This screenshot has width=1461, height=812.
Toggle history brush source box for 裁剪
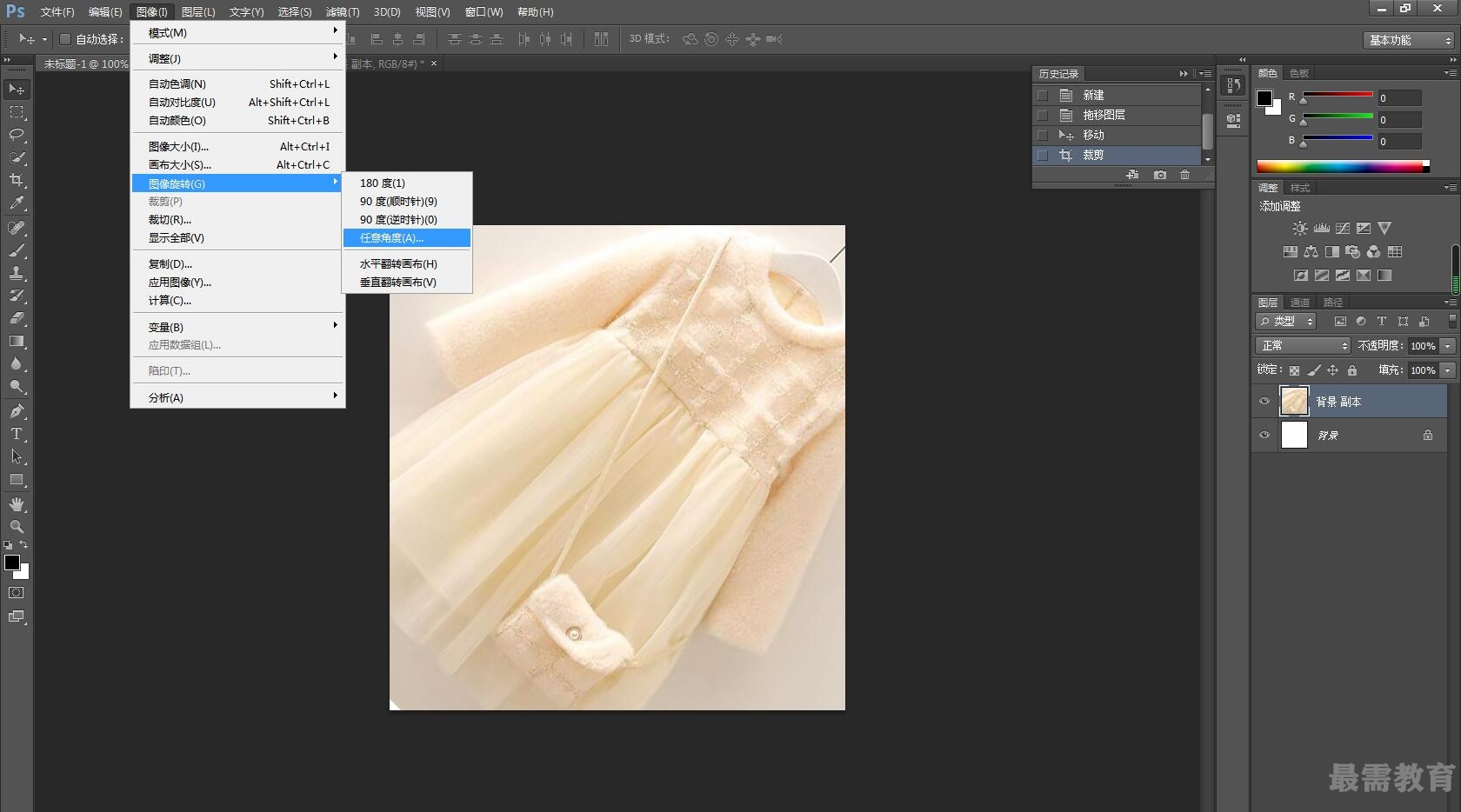coord(1043,155)
